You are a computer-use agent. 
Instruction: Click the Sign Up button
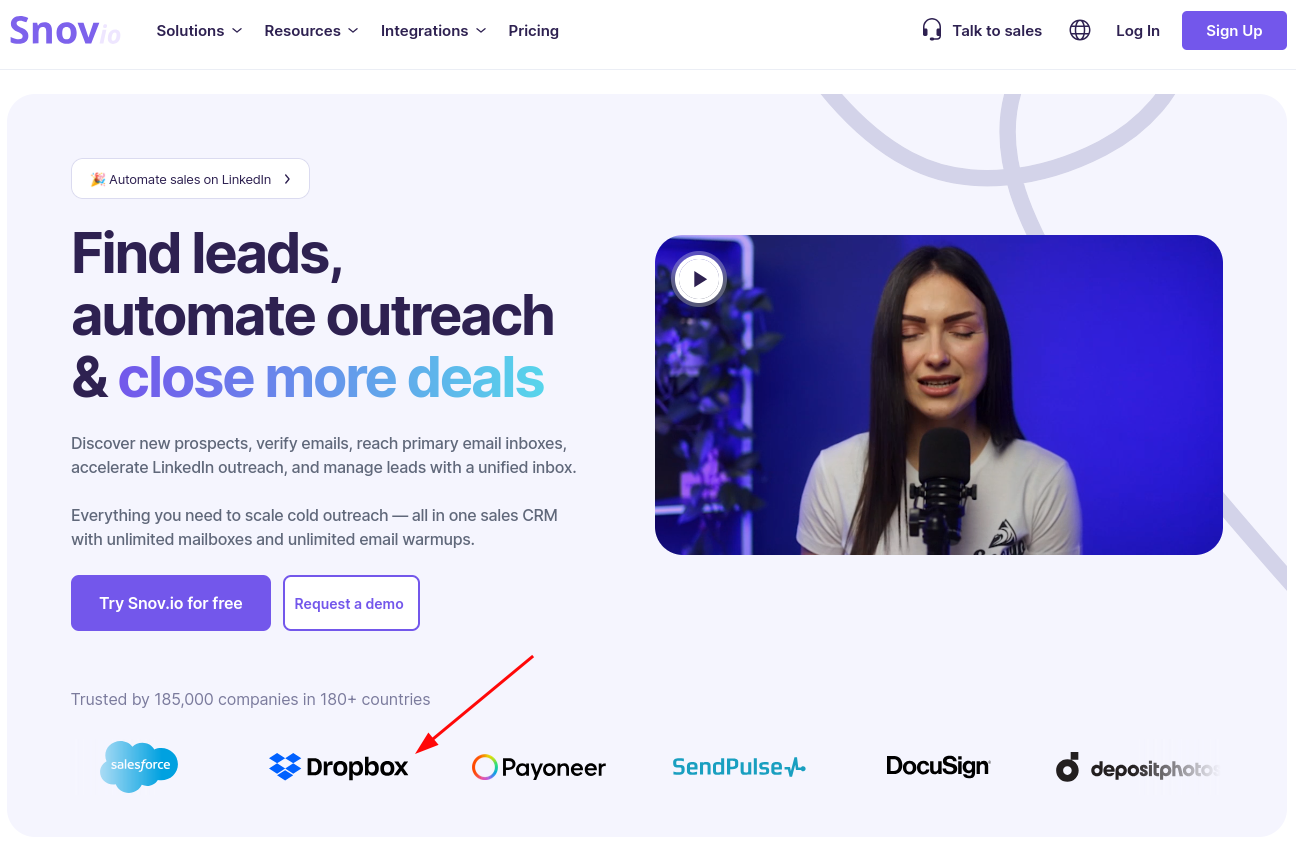point(1234,30)
